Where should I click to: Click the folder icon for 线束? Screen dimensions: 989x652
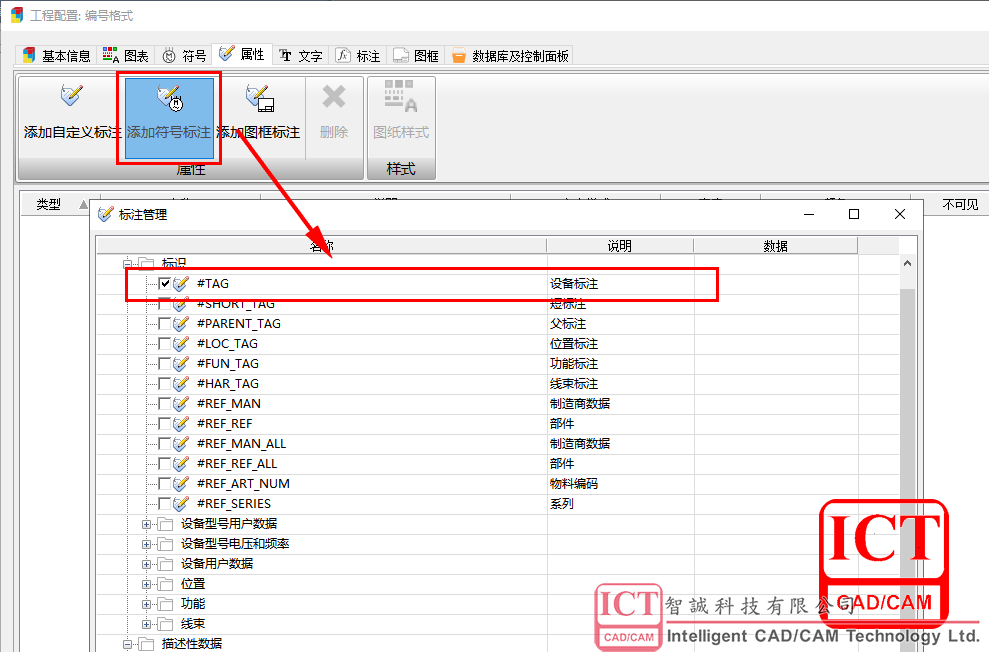tap(165, 624)
